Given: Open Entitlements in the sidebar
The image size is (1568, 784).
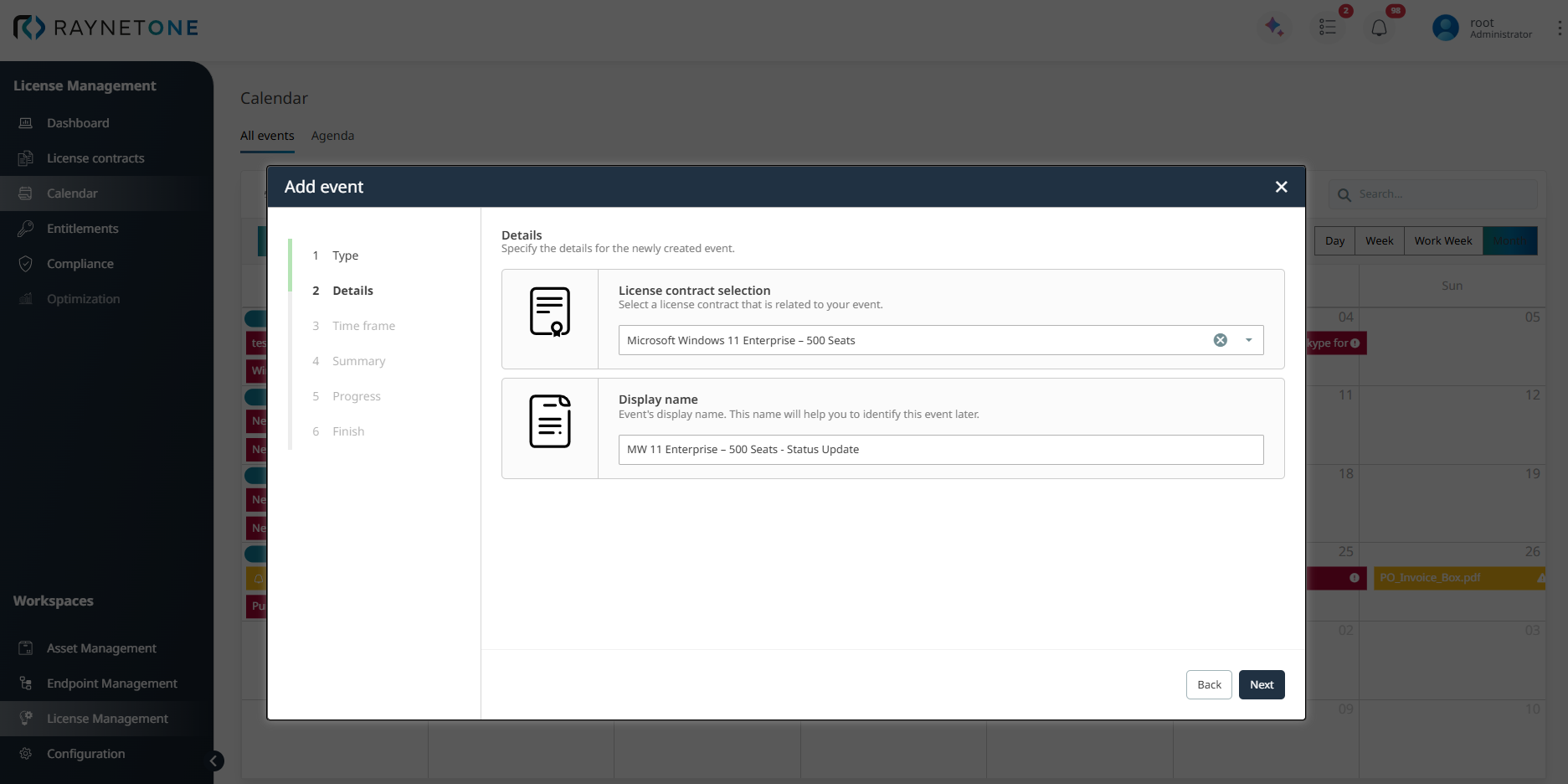Looking at the screenshot, I should 82,229.
